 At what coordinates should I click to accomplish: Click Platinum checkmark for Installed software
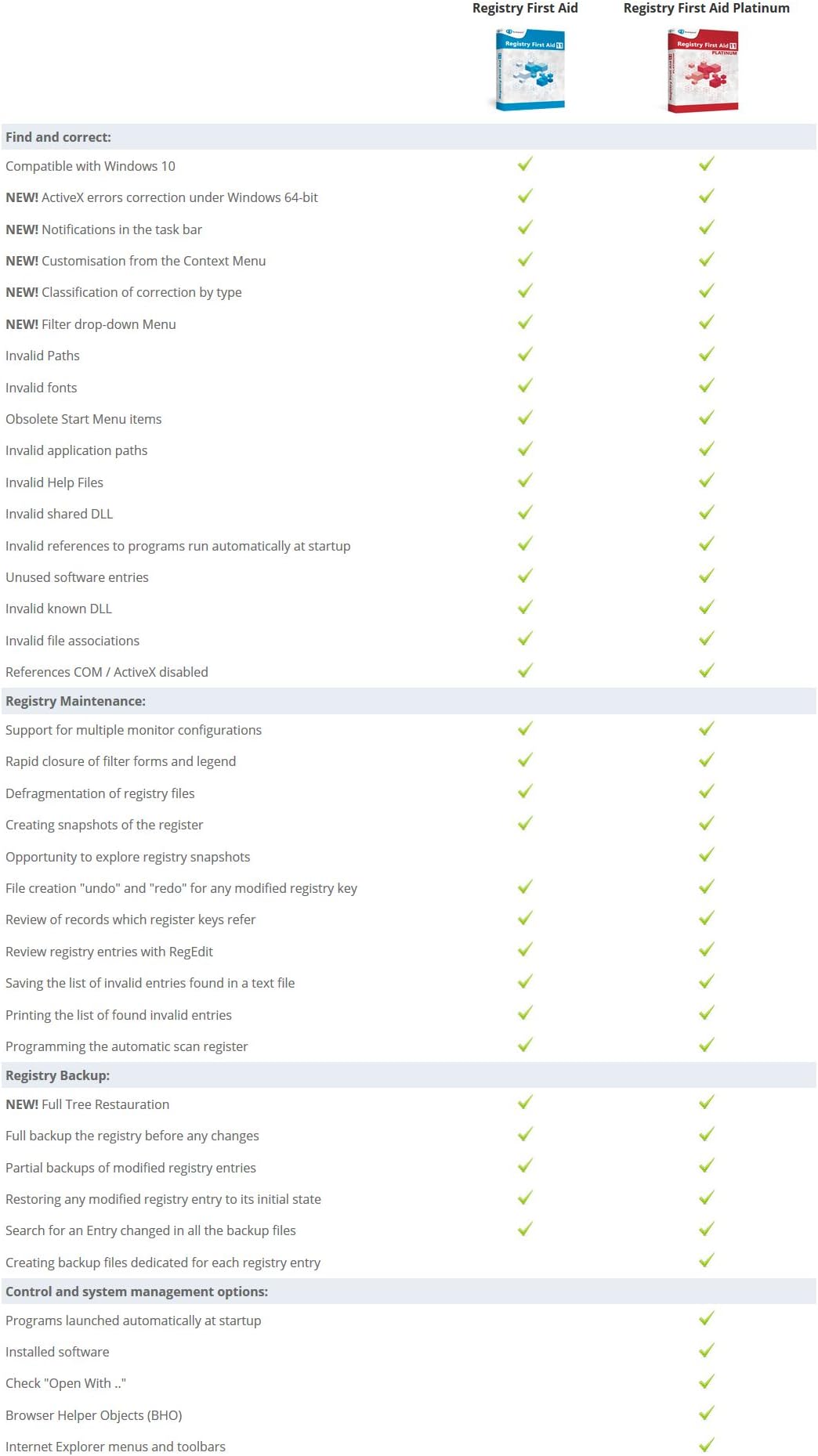click(x=706, y=1351)
